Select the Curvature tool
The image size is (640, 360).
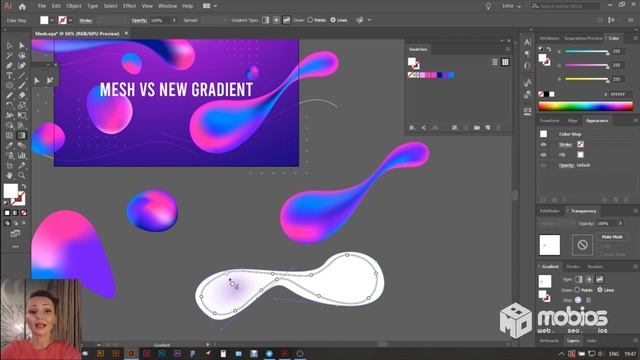pos(22,66)
